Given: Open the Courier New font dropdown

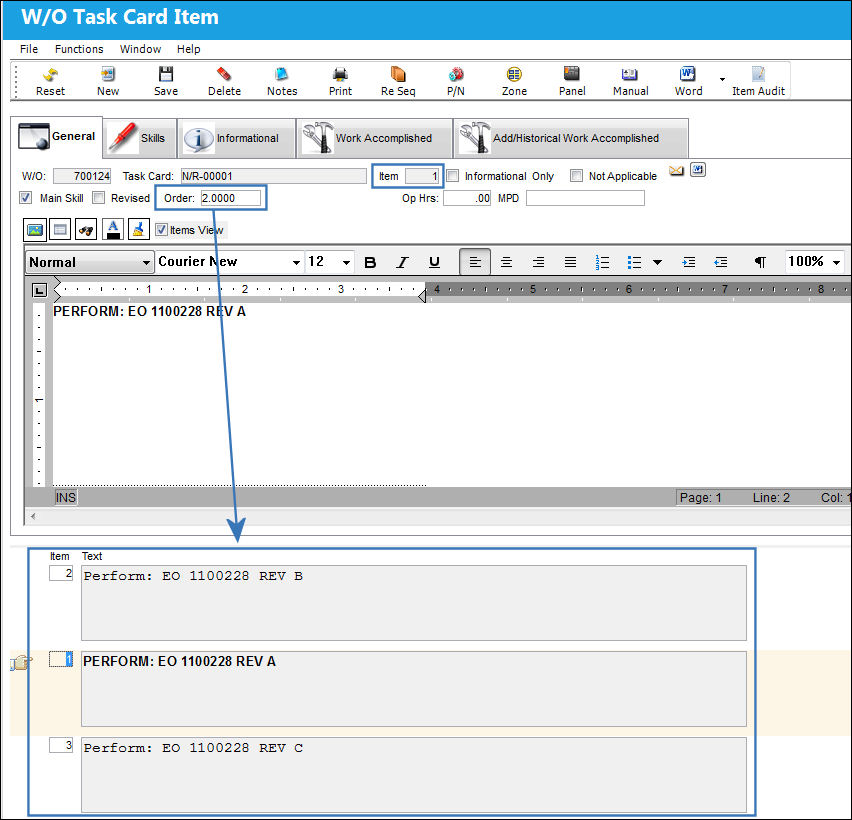Looking at the screenshot, I should click(296, 262).
